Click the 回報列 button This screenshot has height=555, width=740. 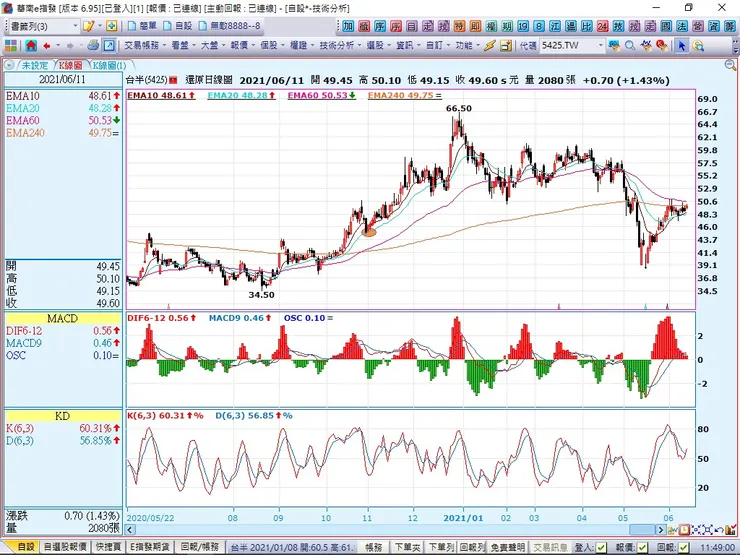(472, 547)
